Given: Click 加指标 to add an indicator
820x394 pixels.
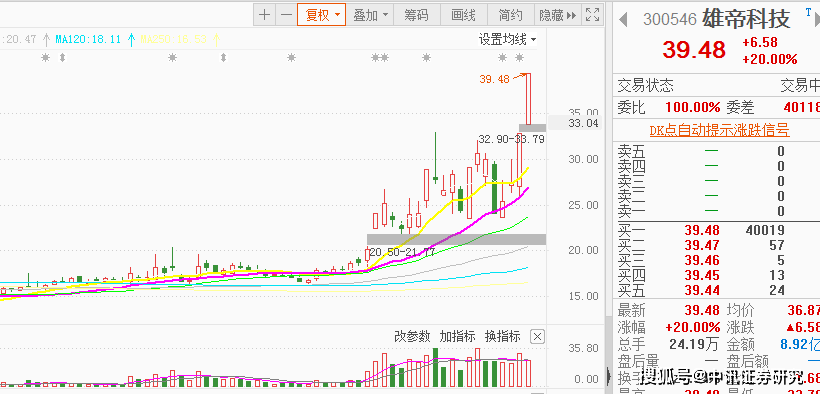Looking at the screenshot, I should tap(458, 336).
